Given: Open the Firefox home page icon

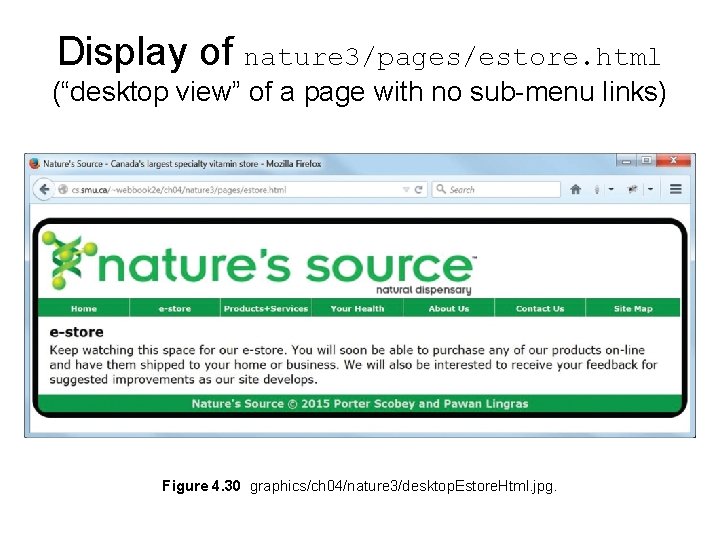Looking at the screenshot, I should tap(575, 189).
